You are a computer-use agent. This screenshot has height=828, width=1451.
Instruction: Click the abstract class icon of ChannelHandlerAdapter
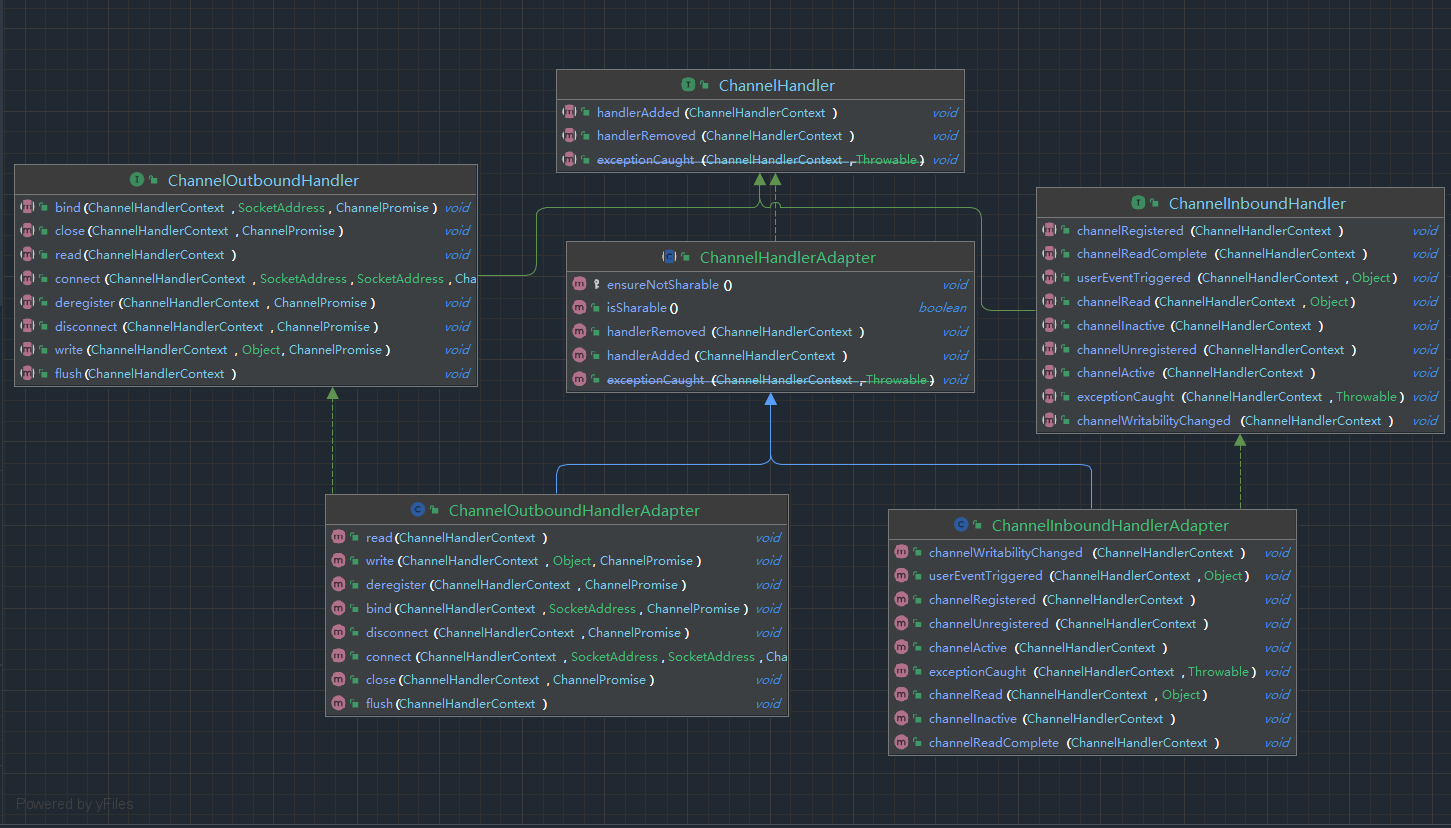pyautogui.click(x=669, y=257)
